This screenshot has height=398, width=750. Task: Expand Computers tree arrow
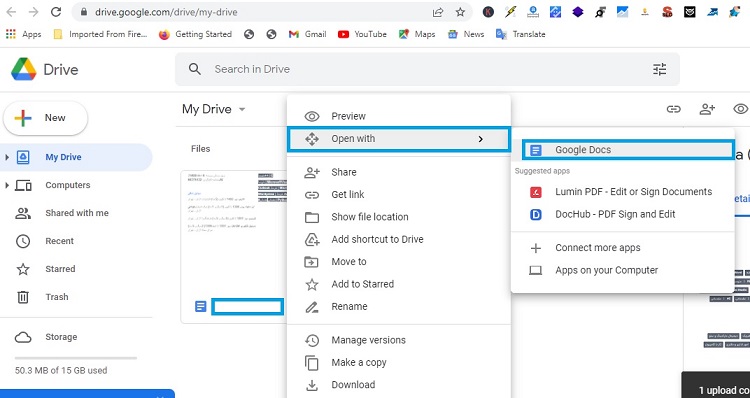tap(7, 185)
